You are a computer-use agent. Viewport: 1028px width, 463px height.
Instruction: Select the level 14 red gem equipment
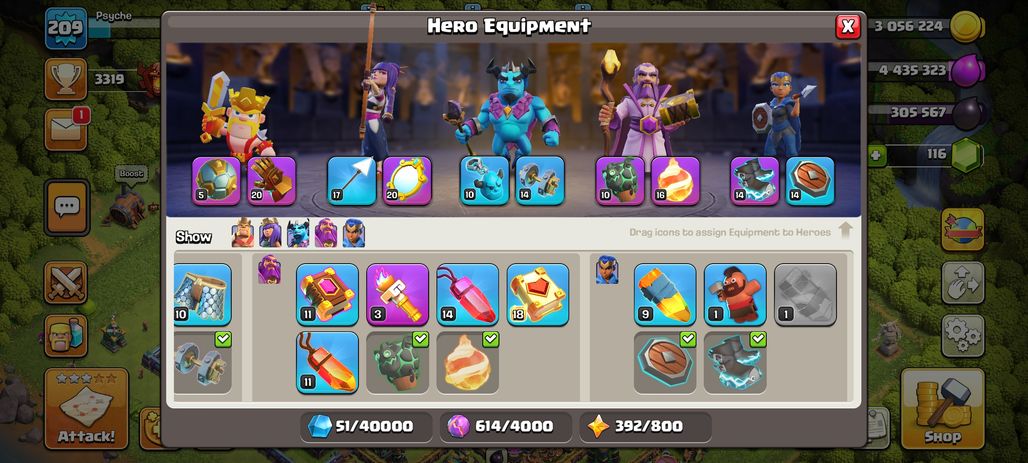(467, 294)
